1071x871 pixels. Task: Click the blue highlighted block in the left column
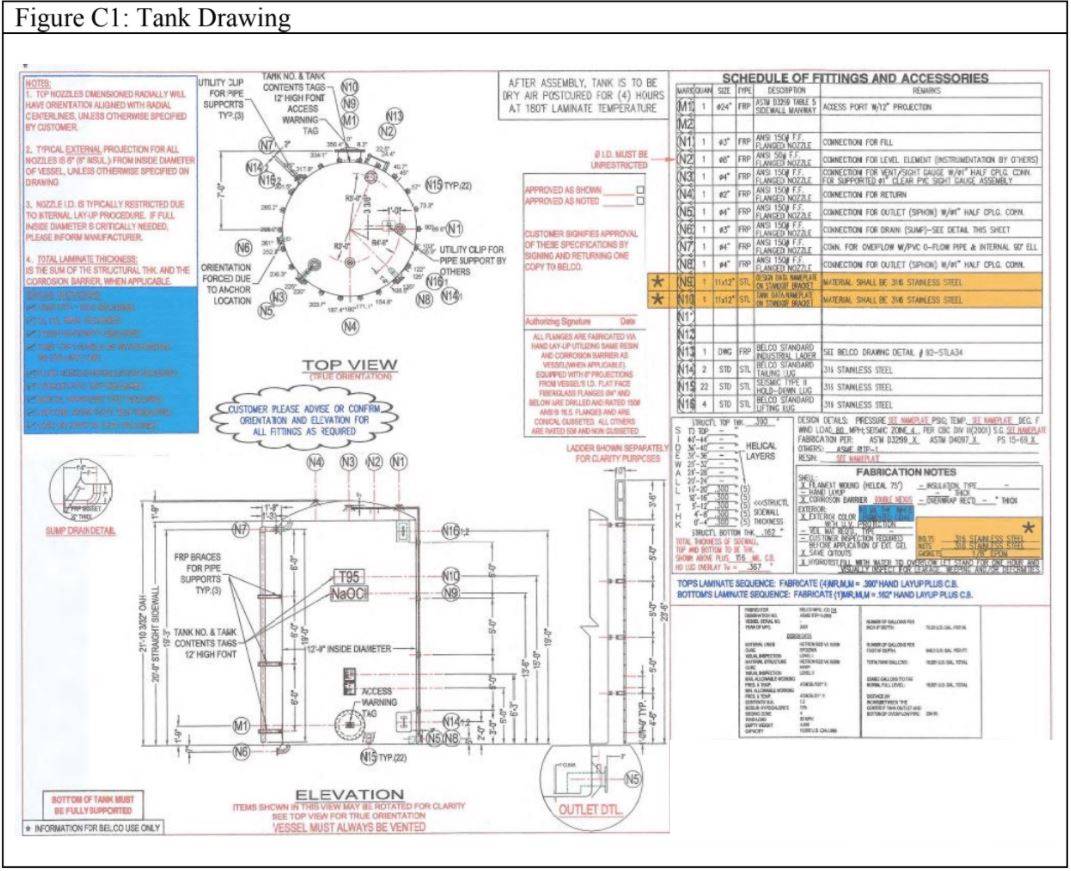point(111,360)
